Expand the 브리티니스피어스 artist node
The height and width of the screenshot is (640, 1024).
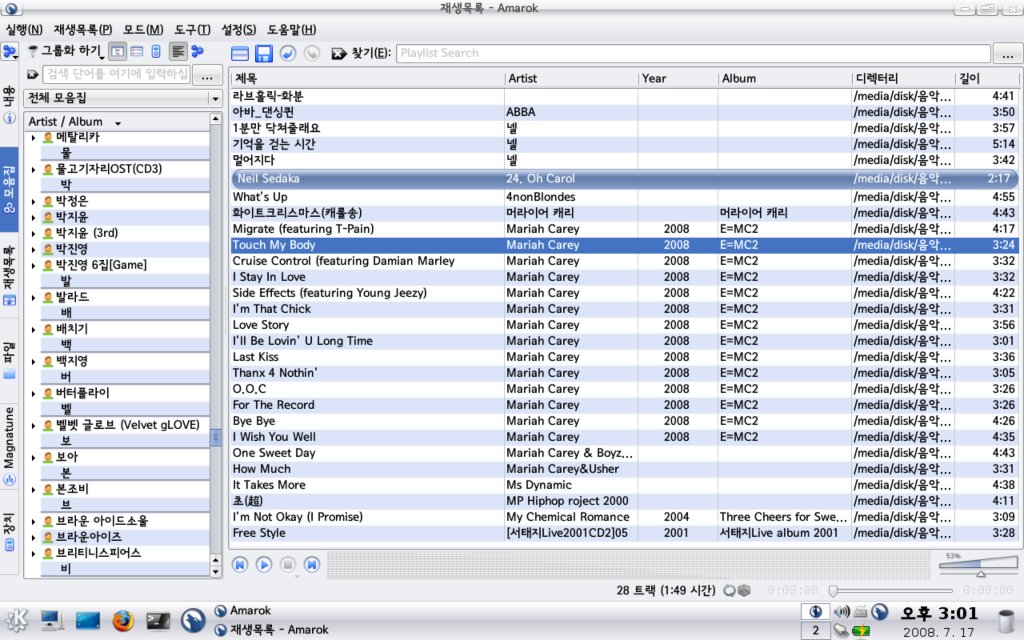pos(33,554)
